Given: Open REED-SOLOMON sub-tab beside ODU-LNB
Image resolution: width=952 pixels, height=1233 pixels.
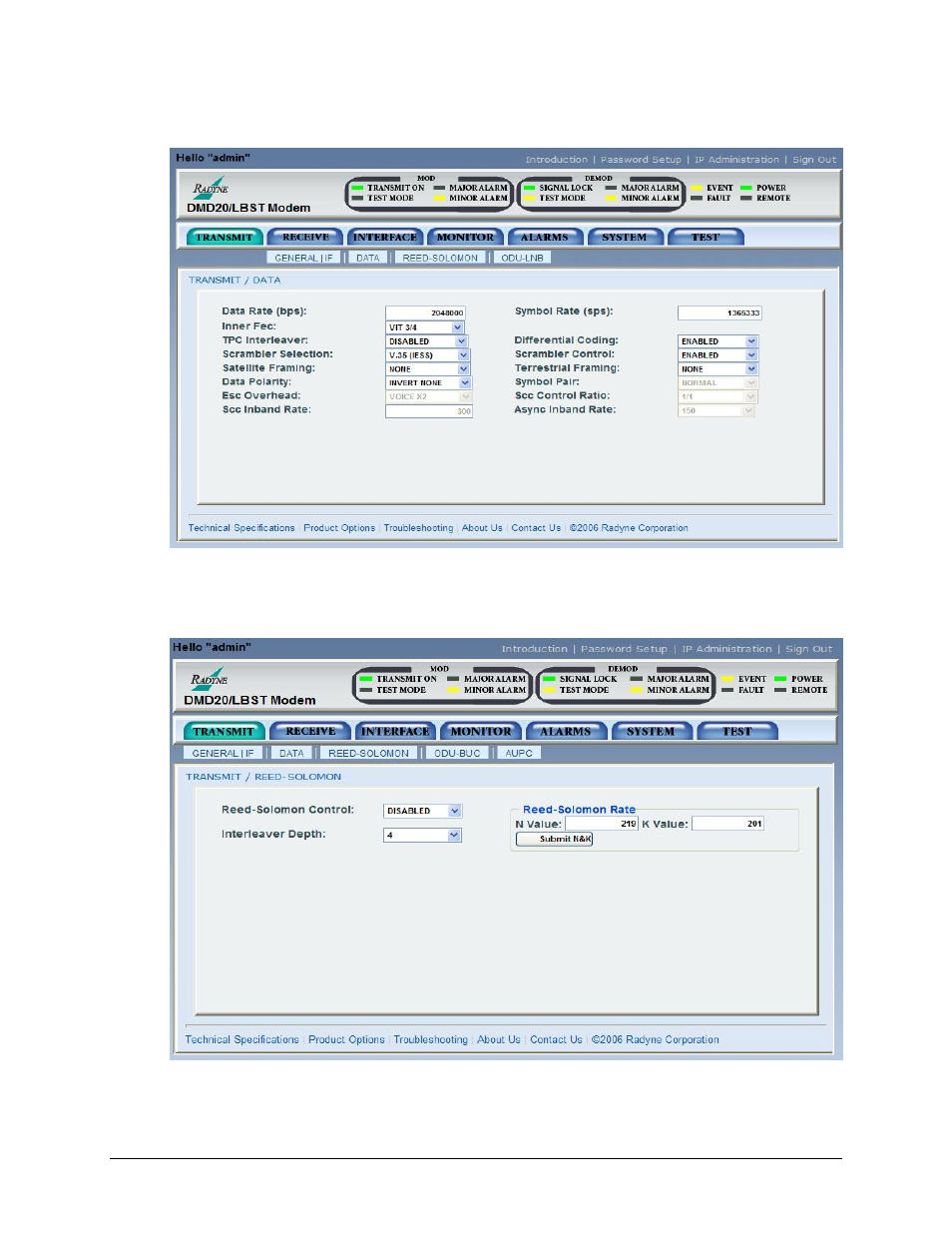Looking at the screenshot, I should [x=440, y=258].
